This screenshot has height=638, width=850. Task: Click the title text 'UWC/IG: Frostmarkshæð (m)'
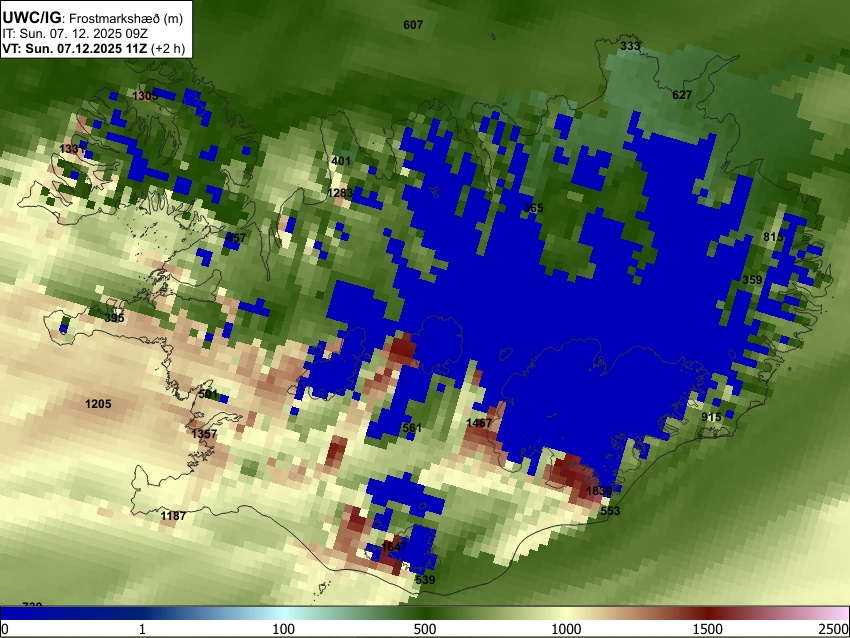click(x=93, y=18)
